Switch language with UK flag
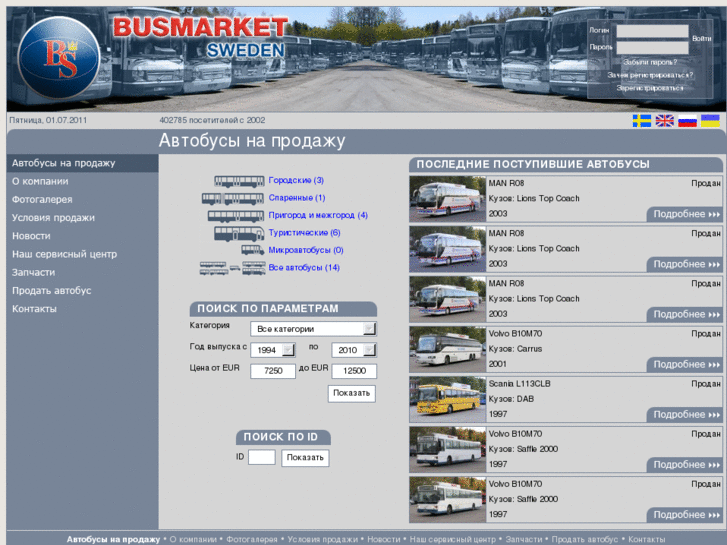This screenshot has height=545, width=727. [664, 121]
